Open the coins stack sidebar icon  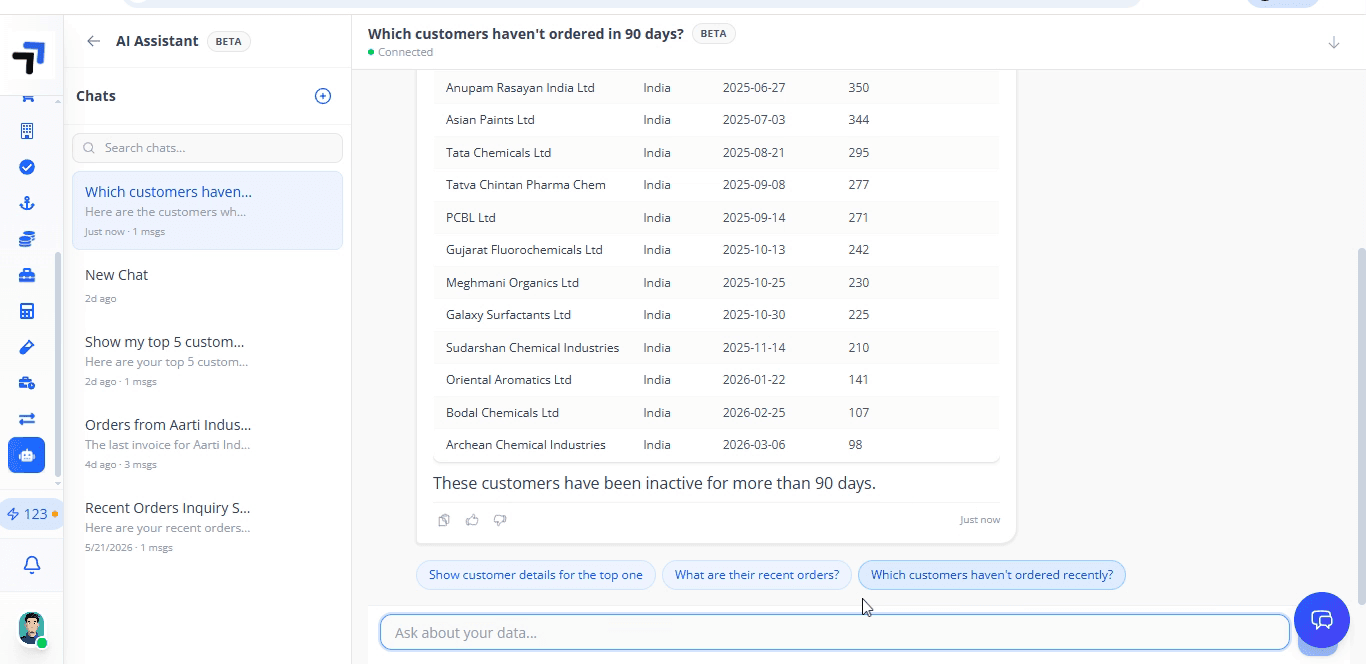(27, 239)
